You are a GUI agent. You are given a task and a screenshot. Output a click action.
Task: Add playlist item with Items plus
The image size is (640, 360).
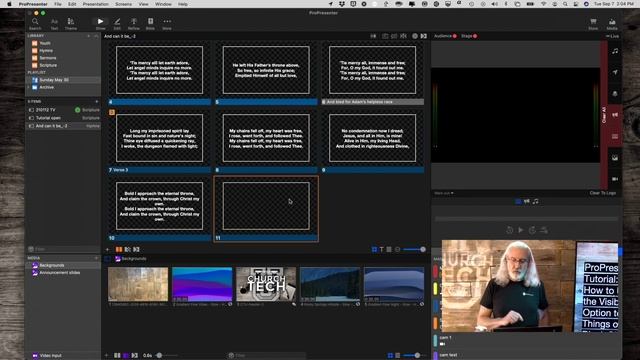pos(97,101)
